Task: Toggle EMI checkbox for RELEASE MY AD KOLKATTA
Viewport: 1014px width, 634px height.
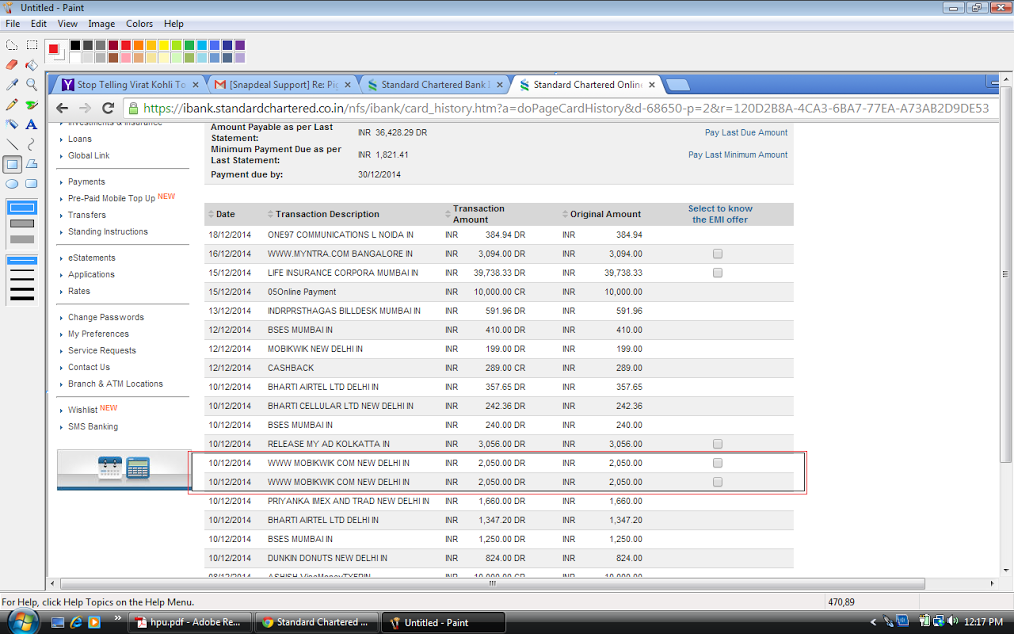Action: point(717,444)
